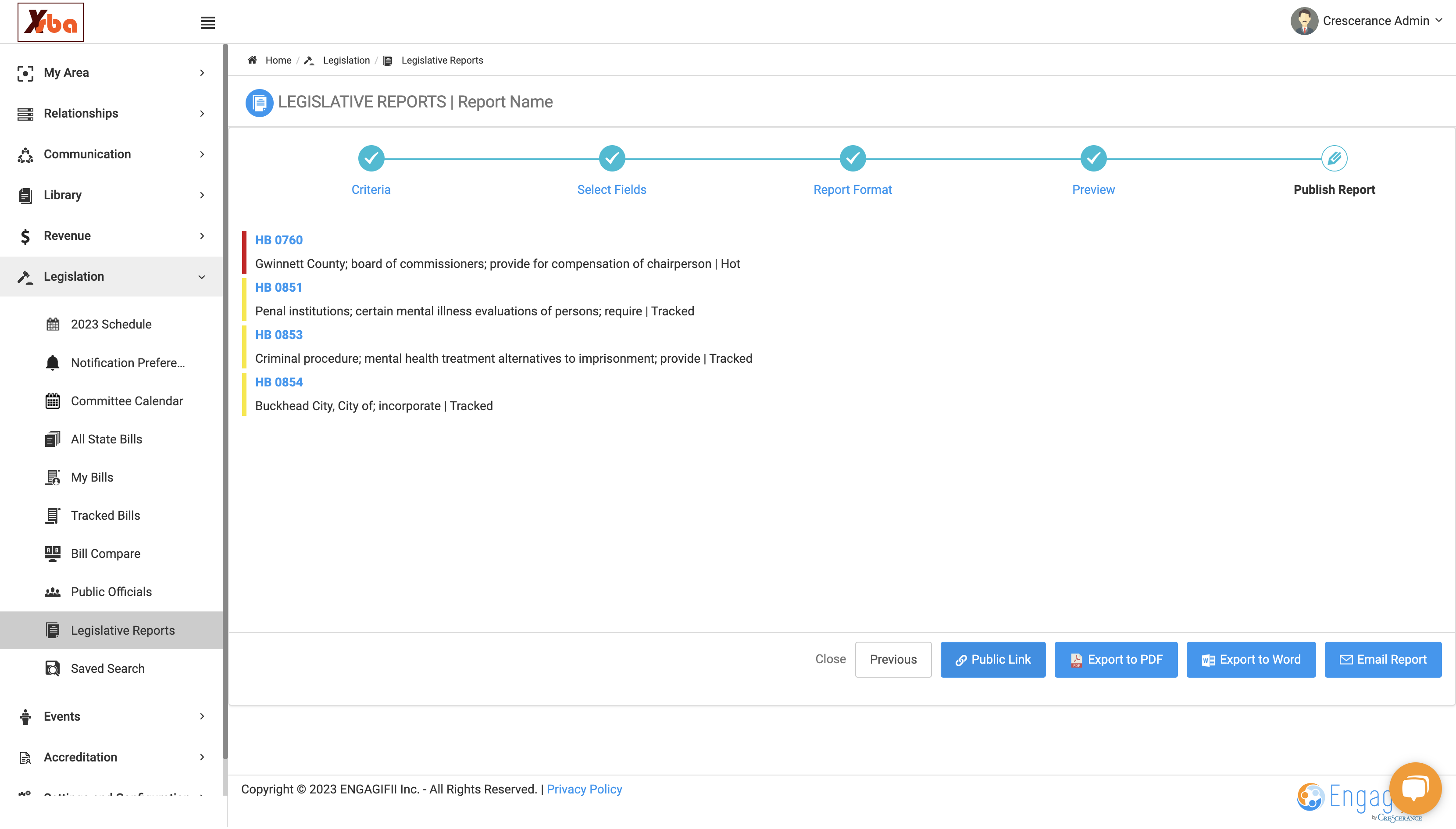This screenshot has height=829, width=1456.
Task: Go to the Preview step label
Action: (x=1093, y=189)
